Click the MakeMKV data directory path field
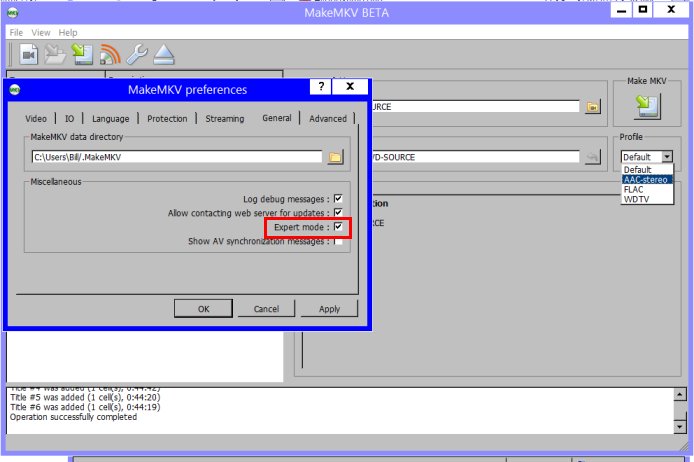The width and height of the screenshot is (694, 462). pyautogui.click(x=177, y=157)
